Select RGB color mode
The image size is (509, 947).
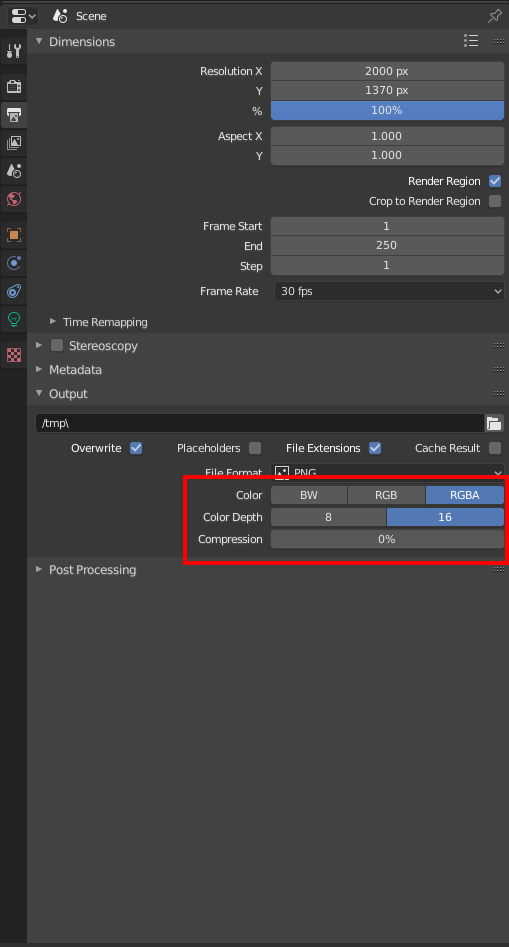point(386,495)
